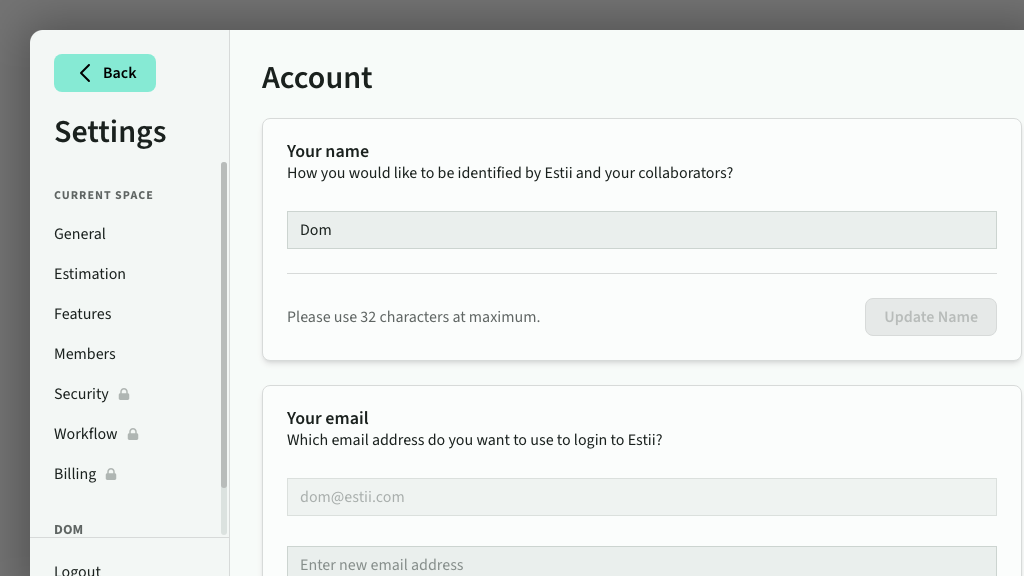The image size is (1024, 576).
Task: Open General settings
Action: pos(80,234)
